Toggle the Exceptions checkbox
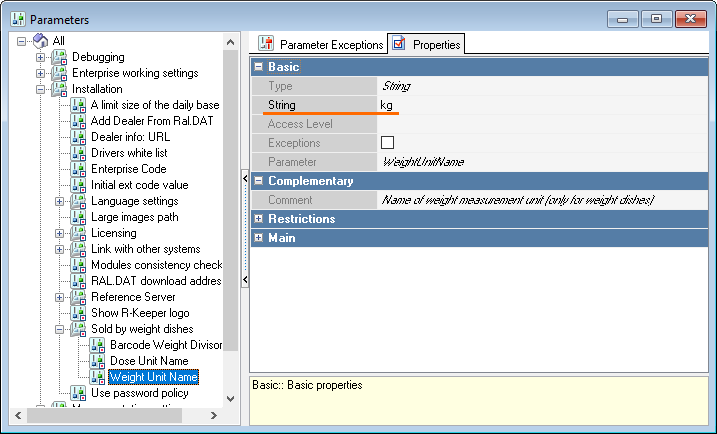Image resolution: width=717 pixels, height=434 pixels. click(388, 143)
